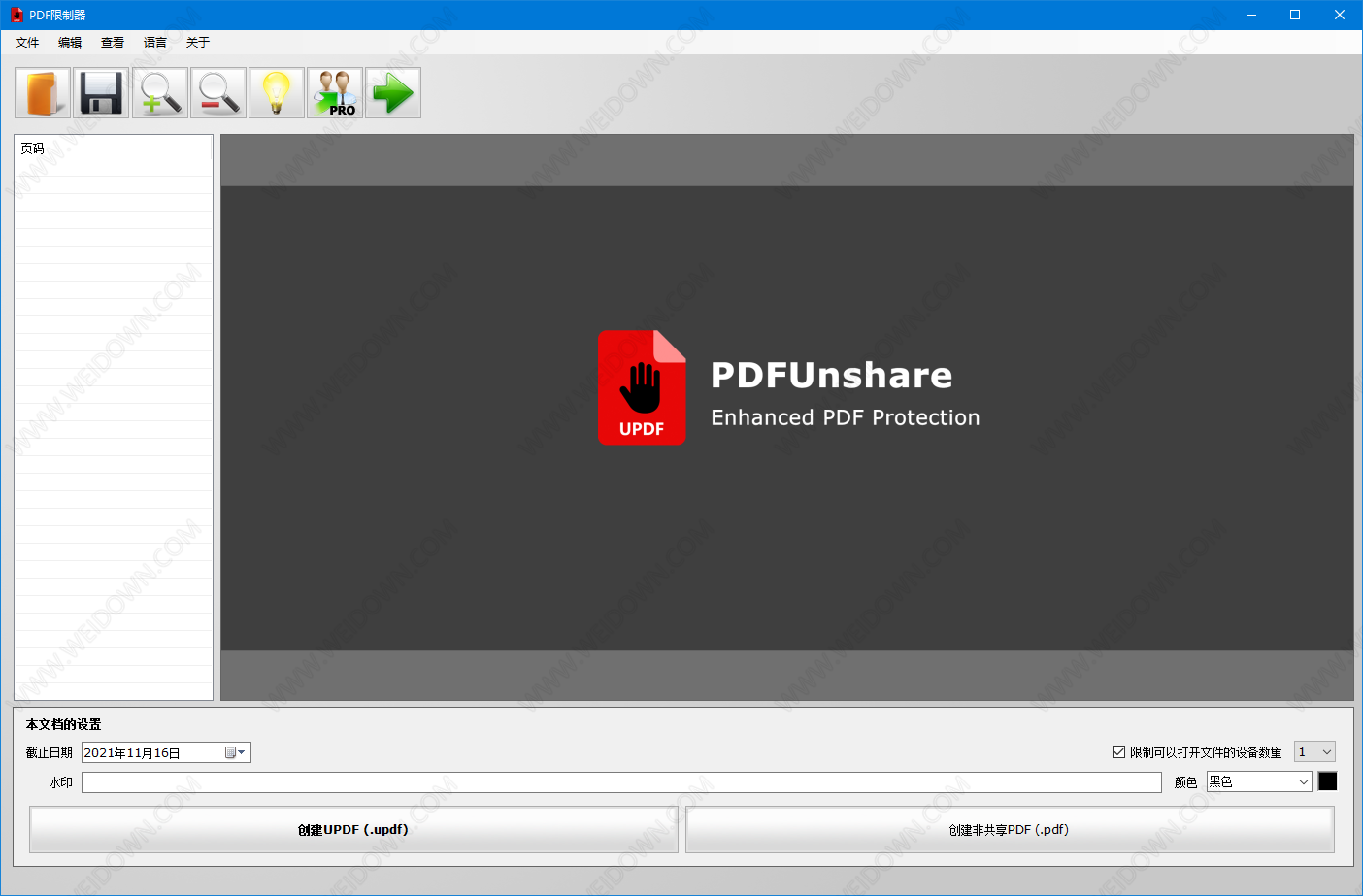The image size is (1363, 896).
Task: Open the 语言 menu
Action: pyautogui.click(x=155, y=43)
